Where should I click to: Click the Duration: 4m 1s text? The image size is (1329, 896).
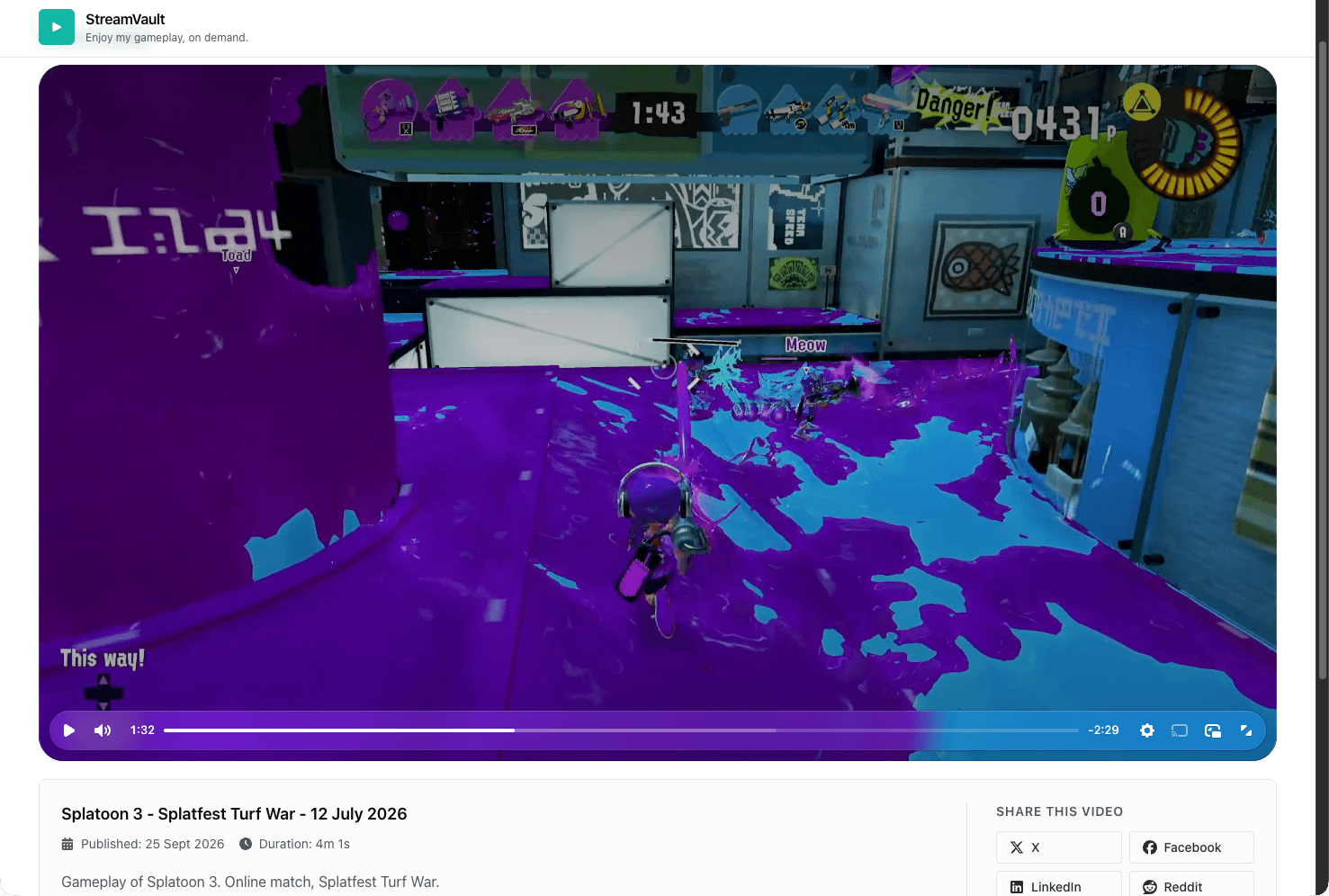tap(304, 844)
